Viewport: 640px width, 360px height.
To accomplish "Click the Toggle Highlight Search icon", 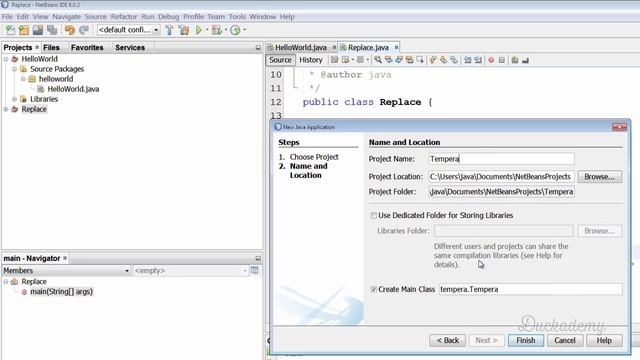I will pyautogui.click(x=409, y=60).
